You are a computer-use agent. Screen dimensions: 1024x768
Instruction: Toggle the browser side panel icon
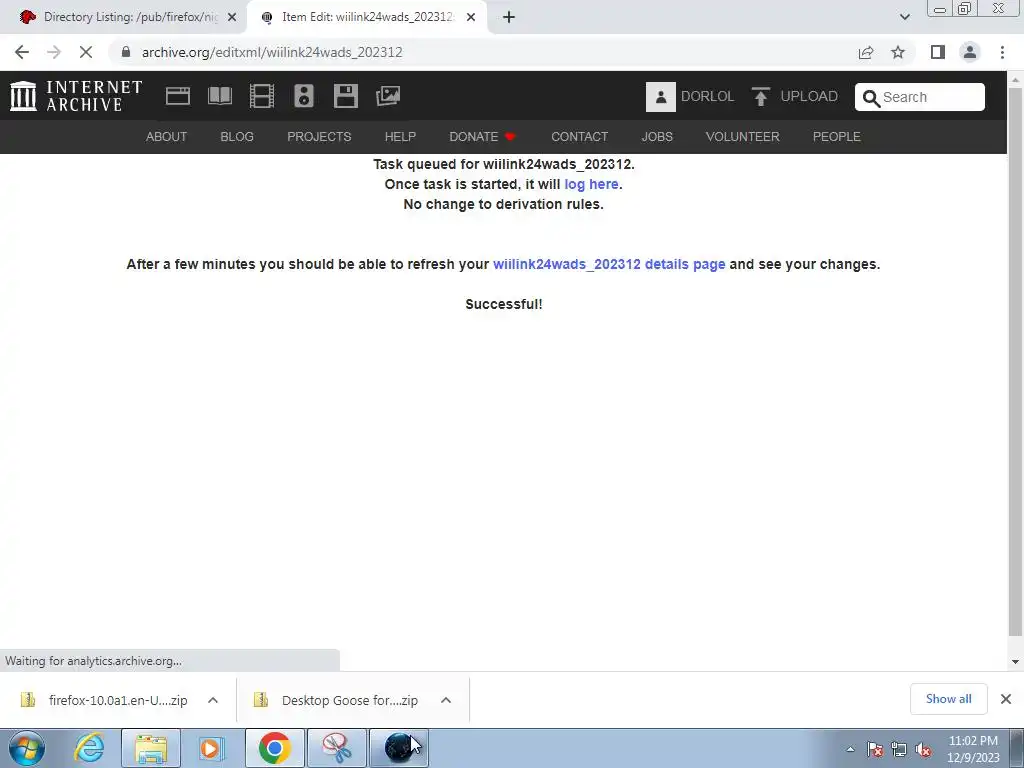[938, 52]
